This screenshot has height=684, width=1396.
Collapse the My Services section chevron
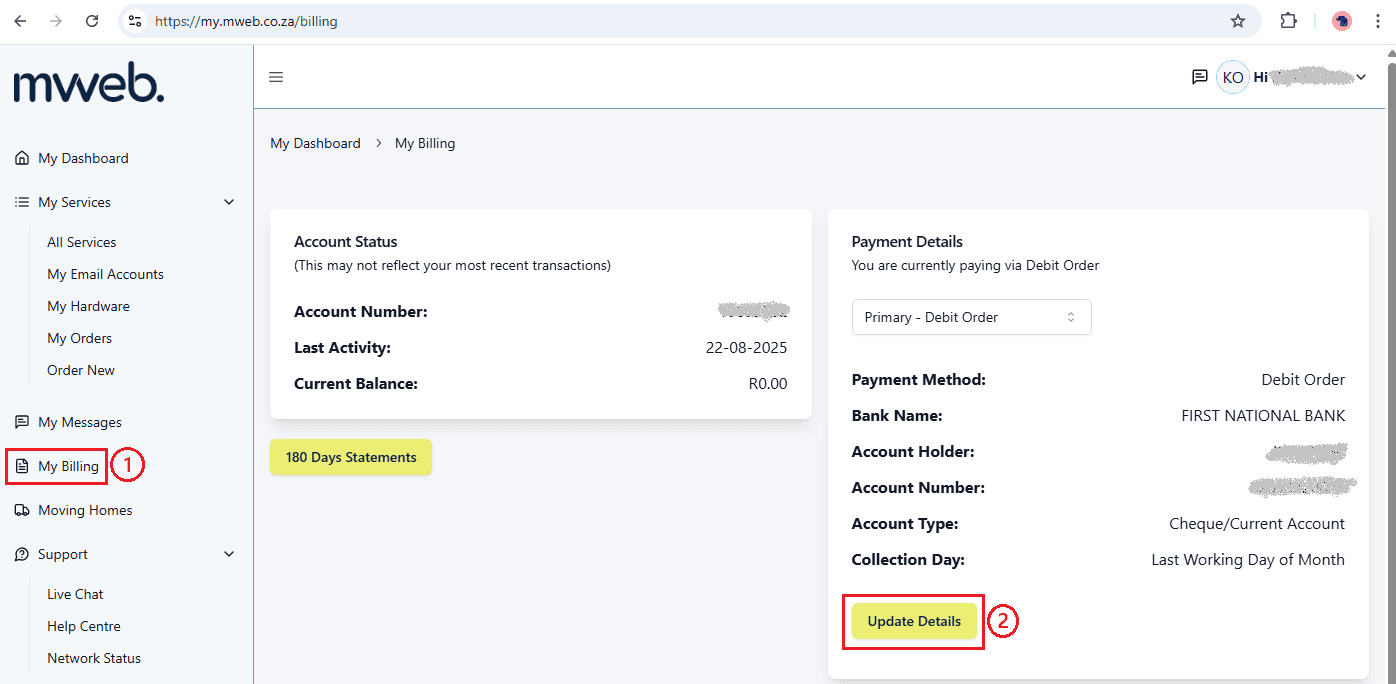pos(228,201)
